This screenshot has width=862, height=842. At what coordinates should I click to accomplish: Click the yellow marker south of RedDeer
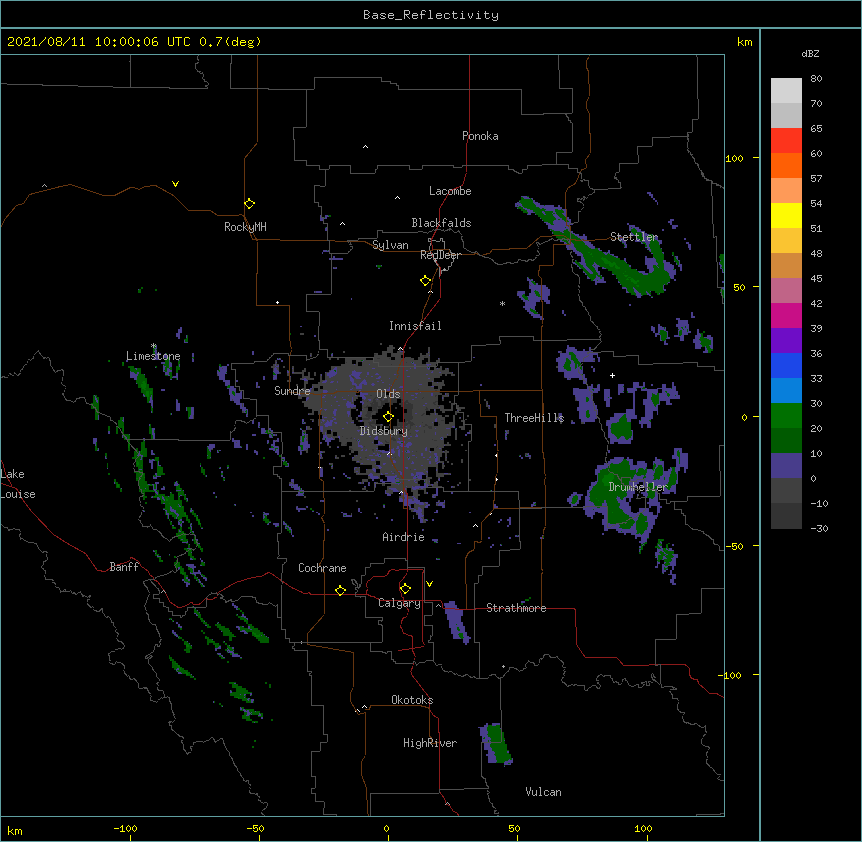pos(426,281)
